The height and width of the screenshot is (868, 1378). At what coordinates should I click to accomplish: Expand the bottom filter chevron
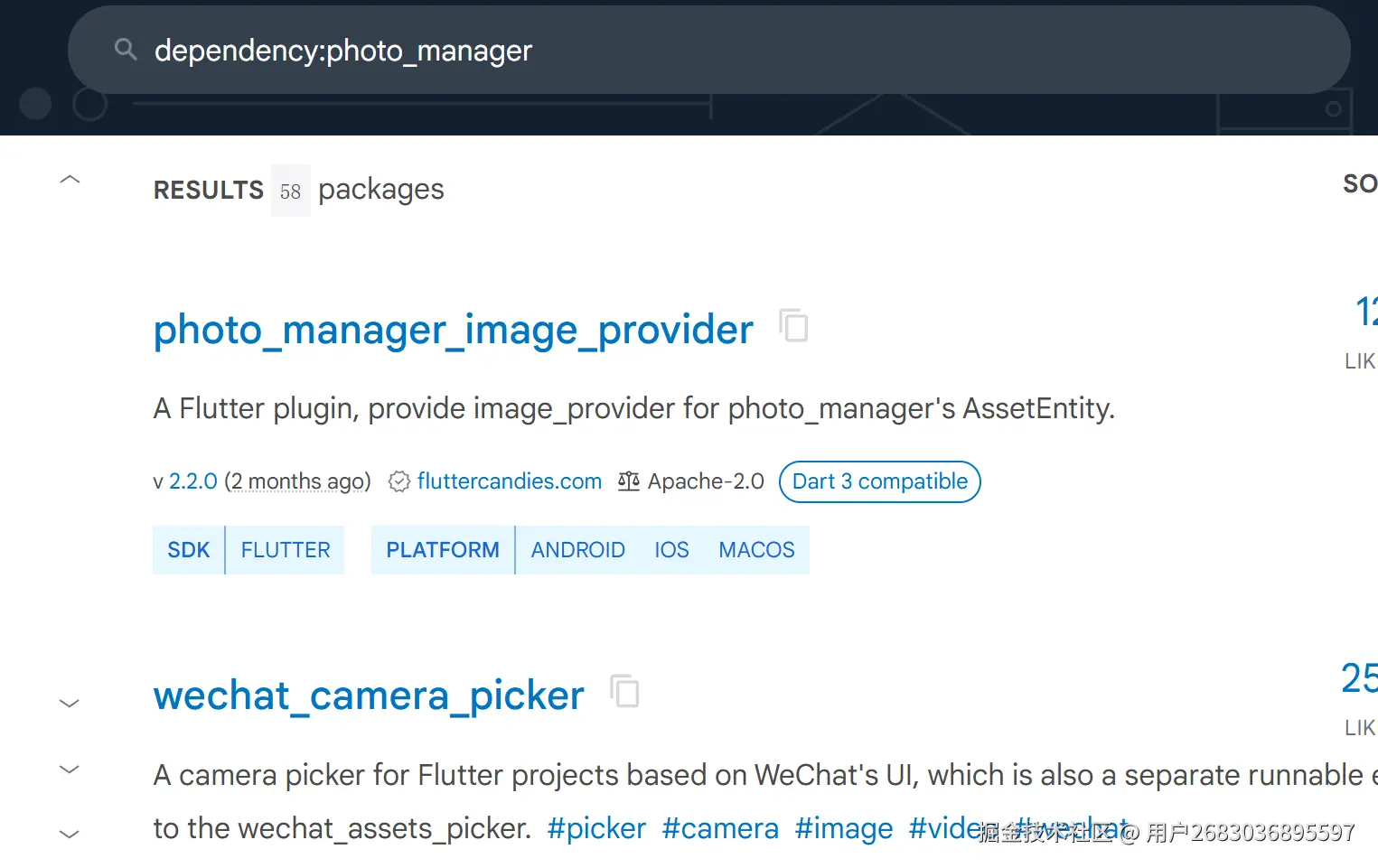[70, 834]
